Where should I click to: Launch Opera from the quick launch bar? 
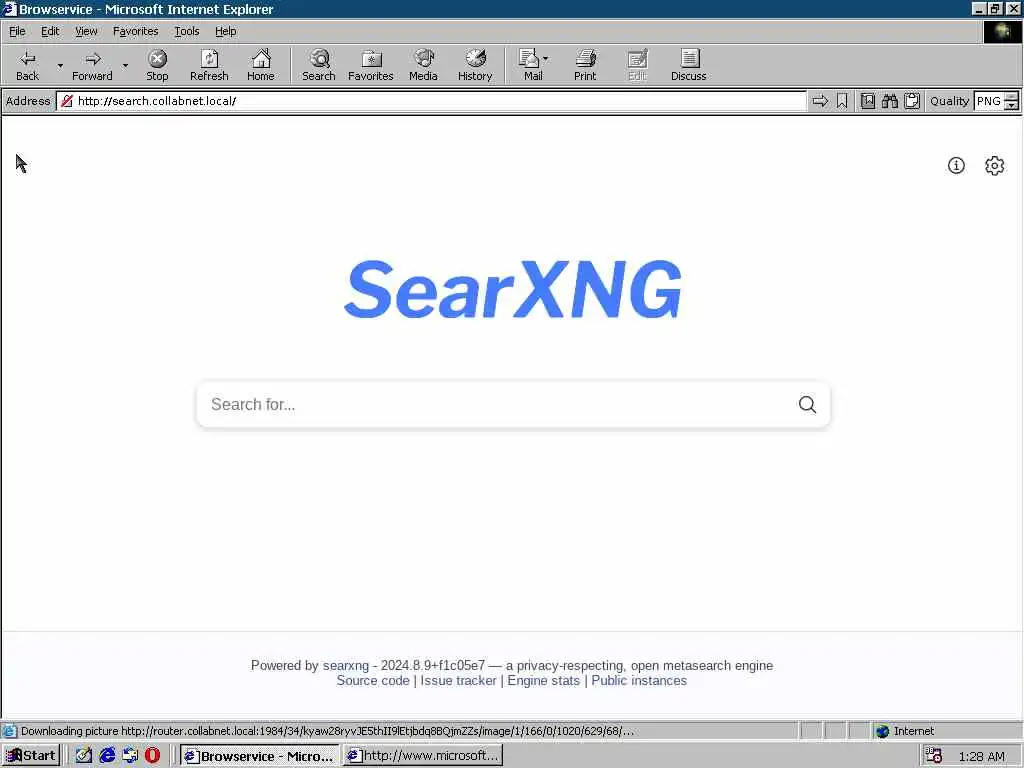(152, 756)
